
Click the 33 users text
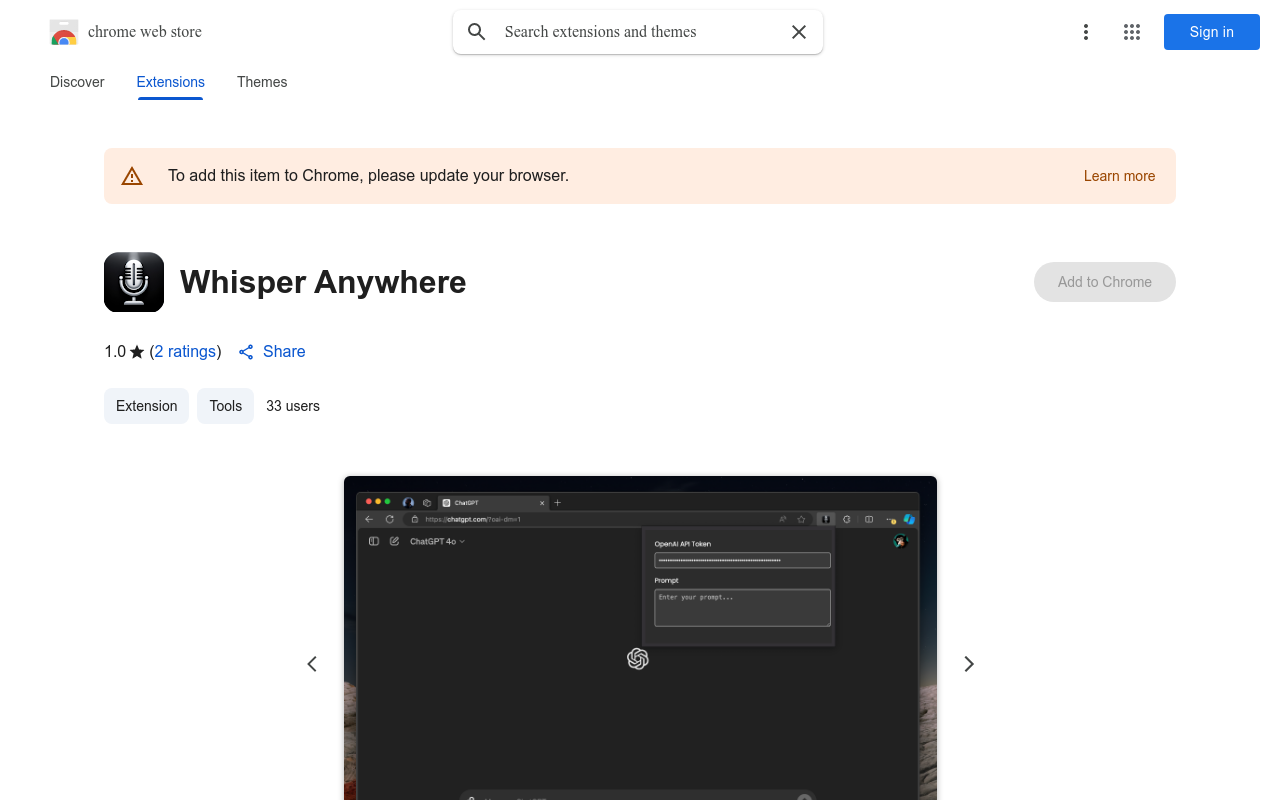(293, 406)
